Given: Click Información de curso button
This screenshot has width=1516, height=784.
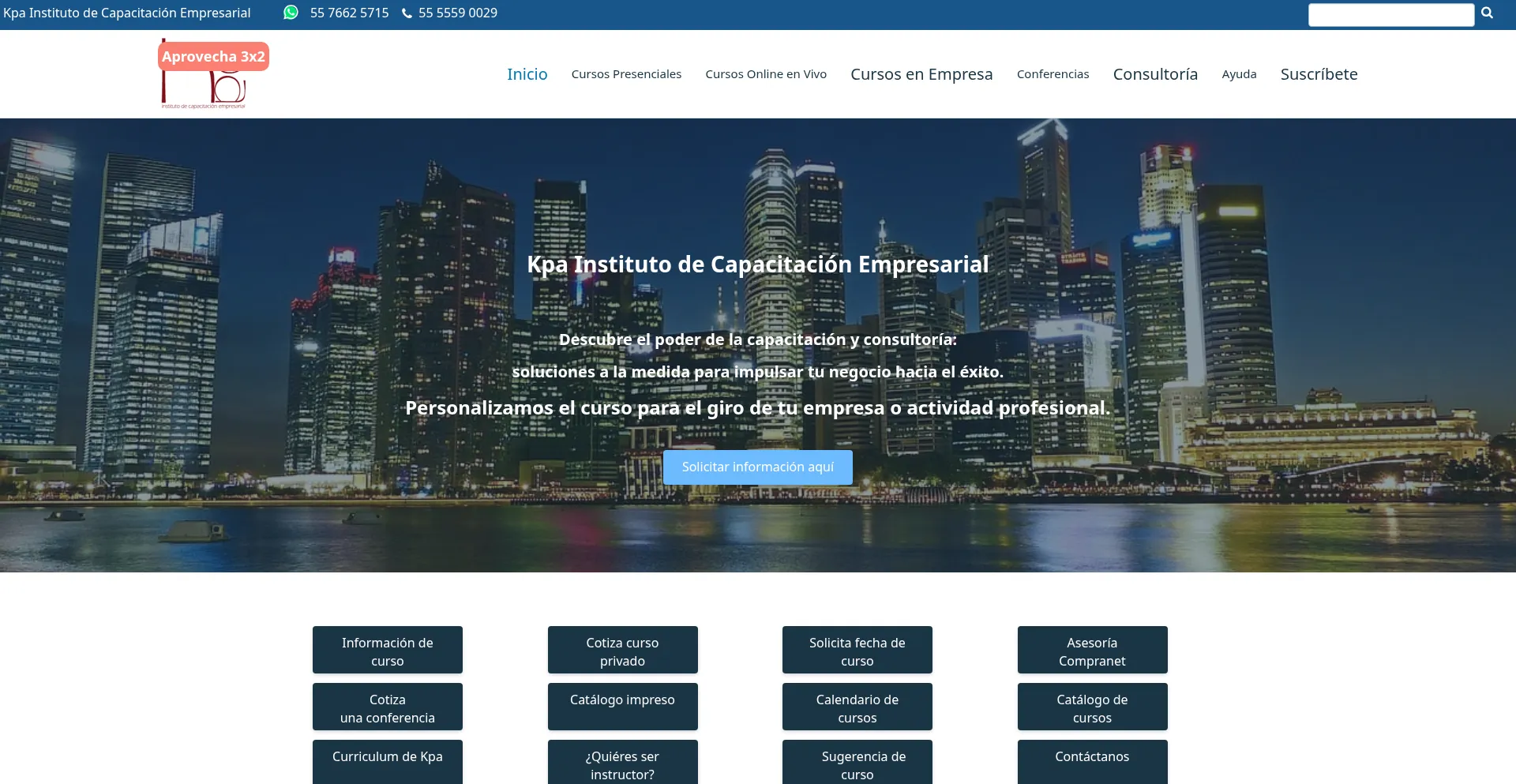Looking at the screenshot, I should coord(388,651).
